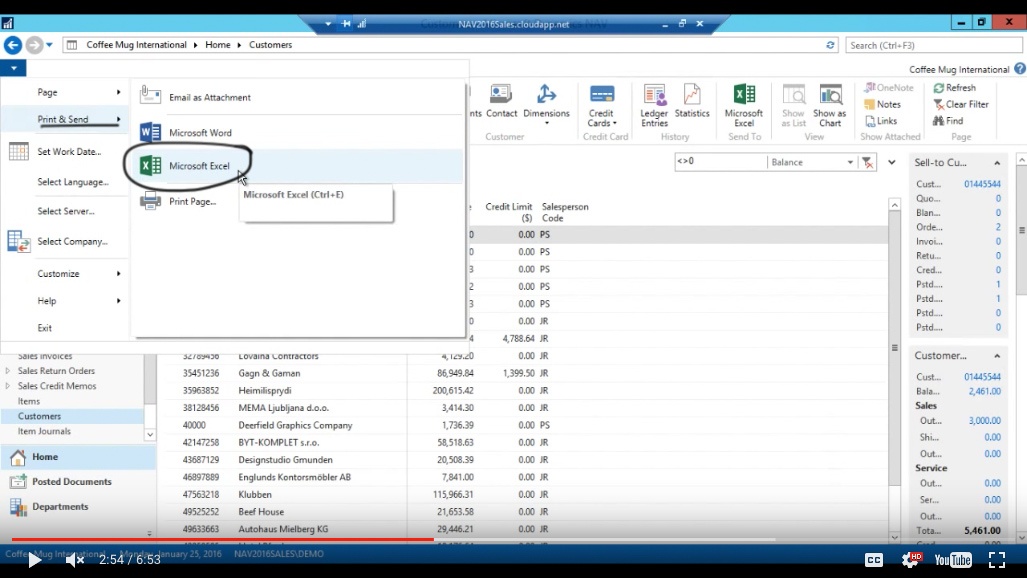Choose Select Server from the menu
Screen dimensions: 1027x578
click(x=65, y=211)
